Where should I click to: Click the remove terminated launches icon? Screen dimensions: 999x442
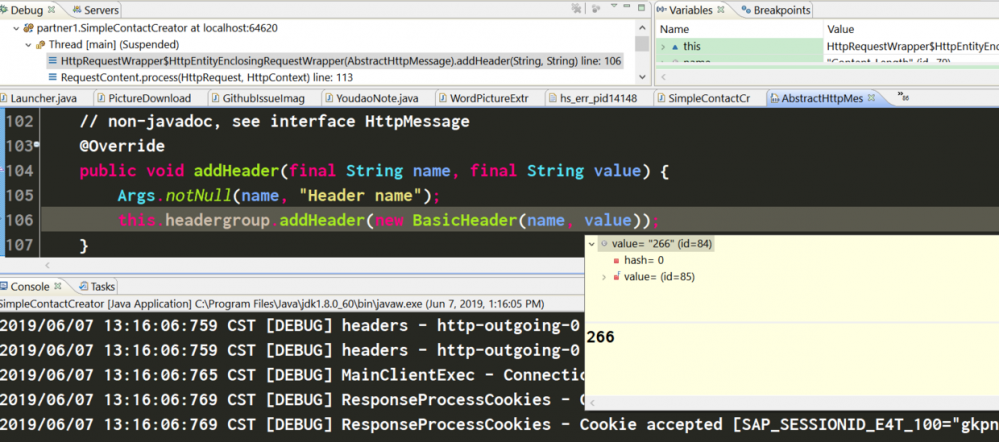coord(577,8)
